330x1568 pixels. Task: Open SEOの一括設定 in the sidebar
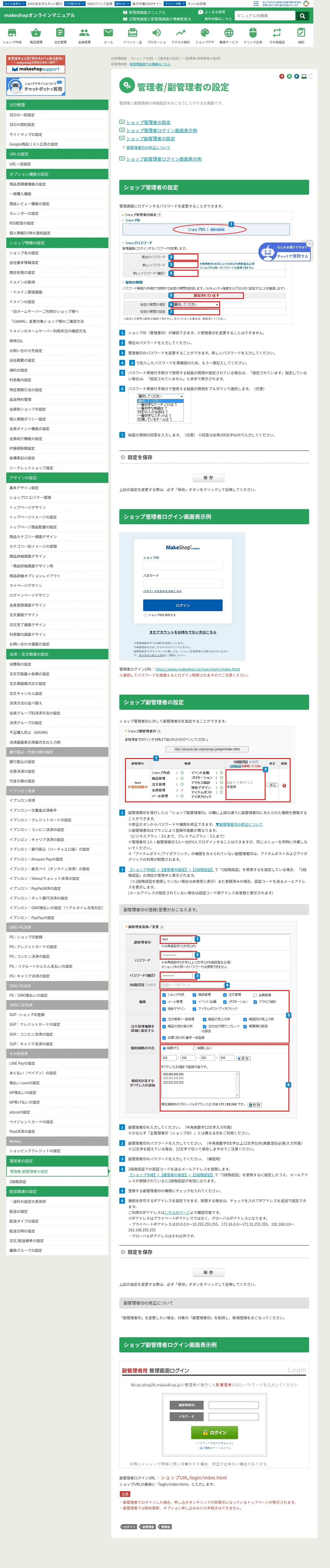pos(57,115)
